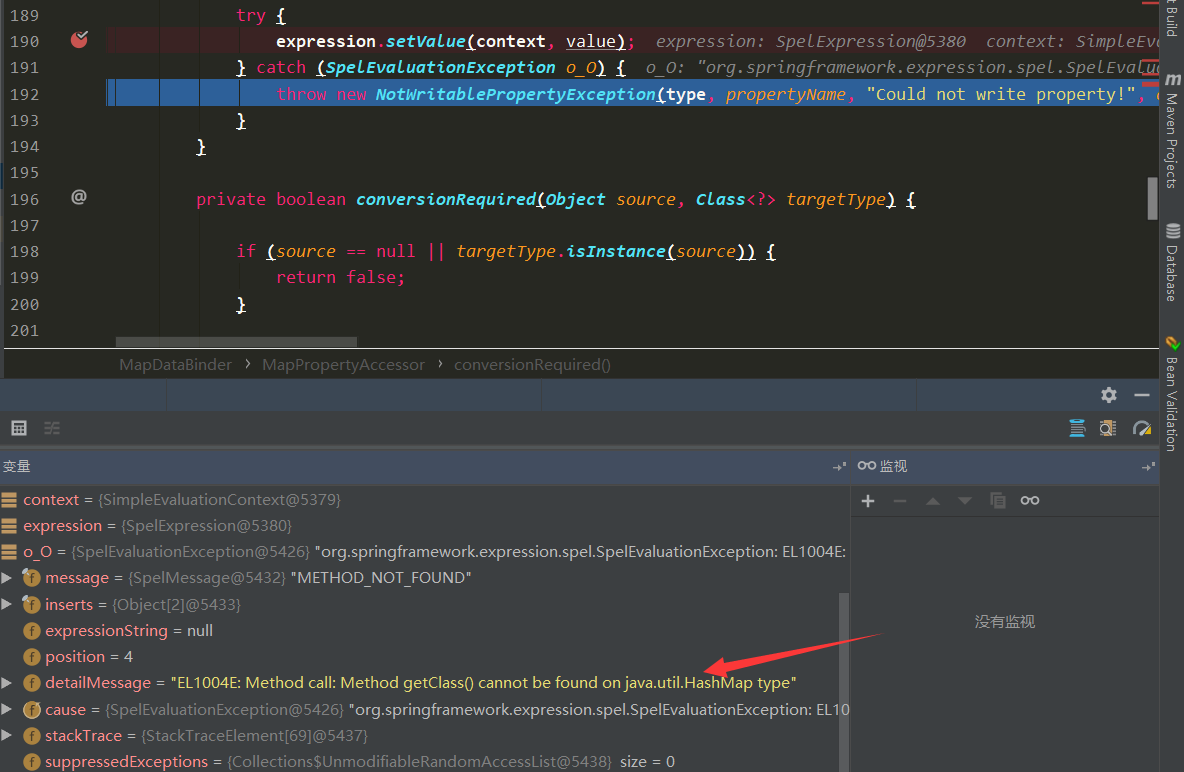
Task: Expand the message field node
Action: click(7, 578)
